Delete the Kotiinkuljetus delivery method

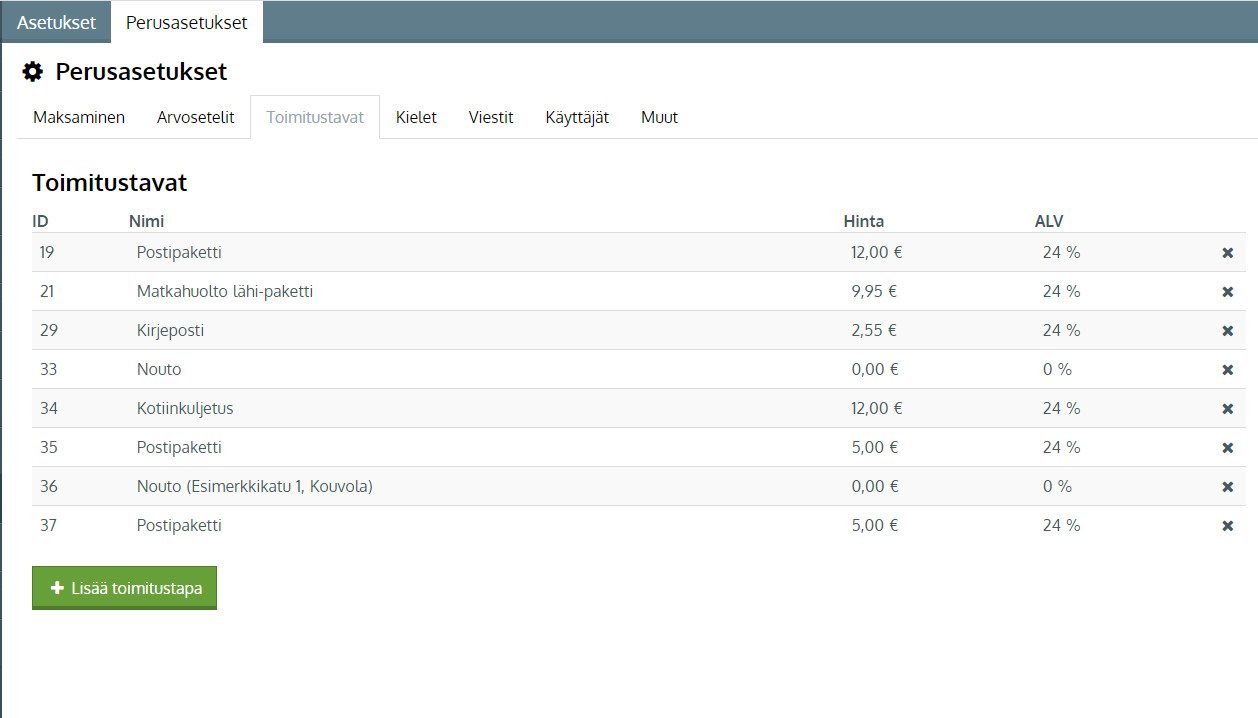click(x=1228, y=409)
